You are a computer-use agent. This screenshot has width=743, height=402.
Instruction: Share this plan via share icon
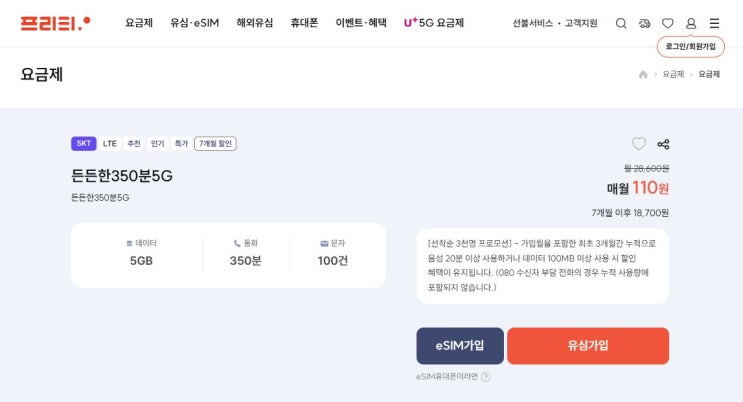point(663,144)
